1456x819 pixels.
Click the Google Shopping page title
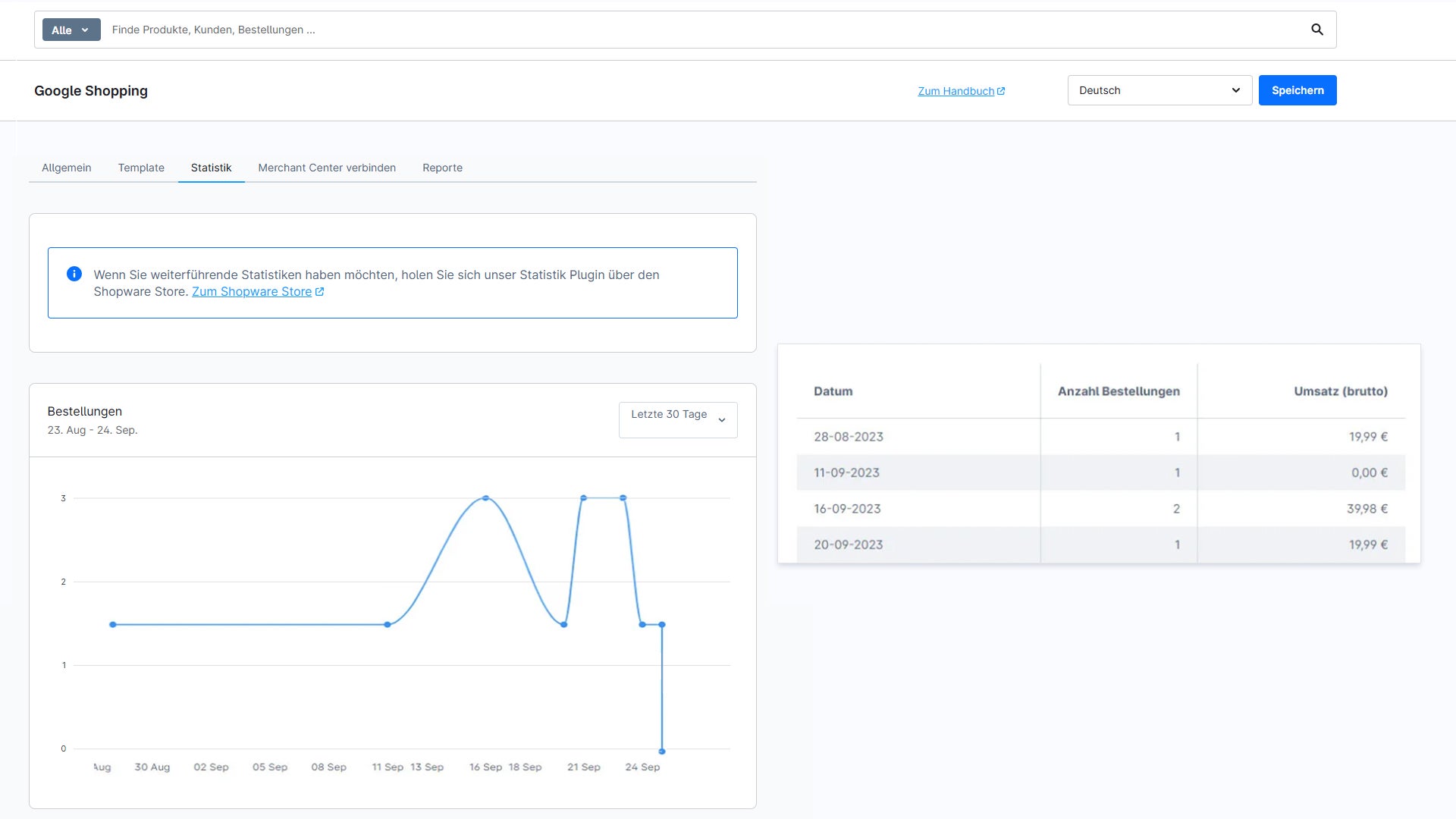[x=91, y=91]
